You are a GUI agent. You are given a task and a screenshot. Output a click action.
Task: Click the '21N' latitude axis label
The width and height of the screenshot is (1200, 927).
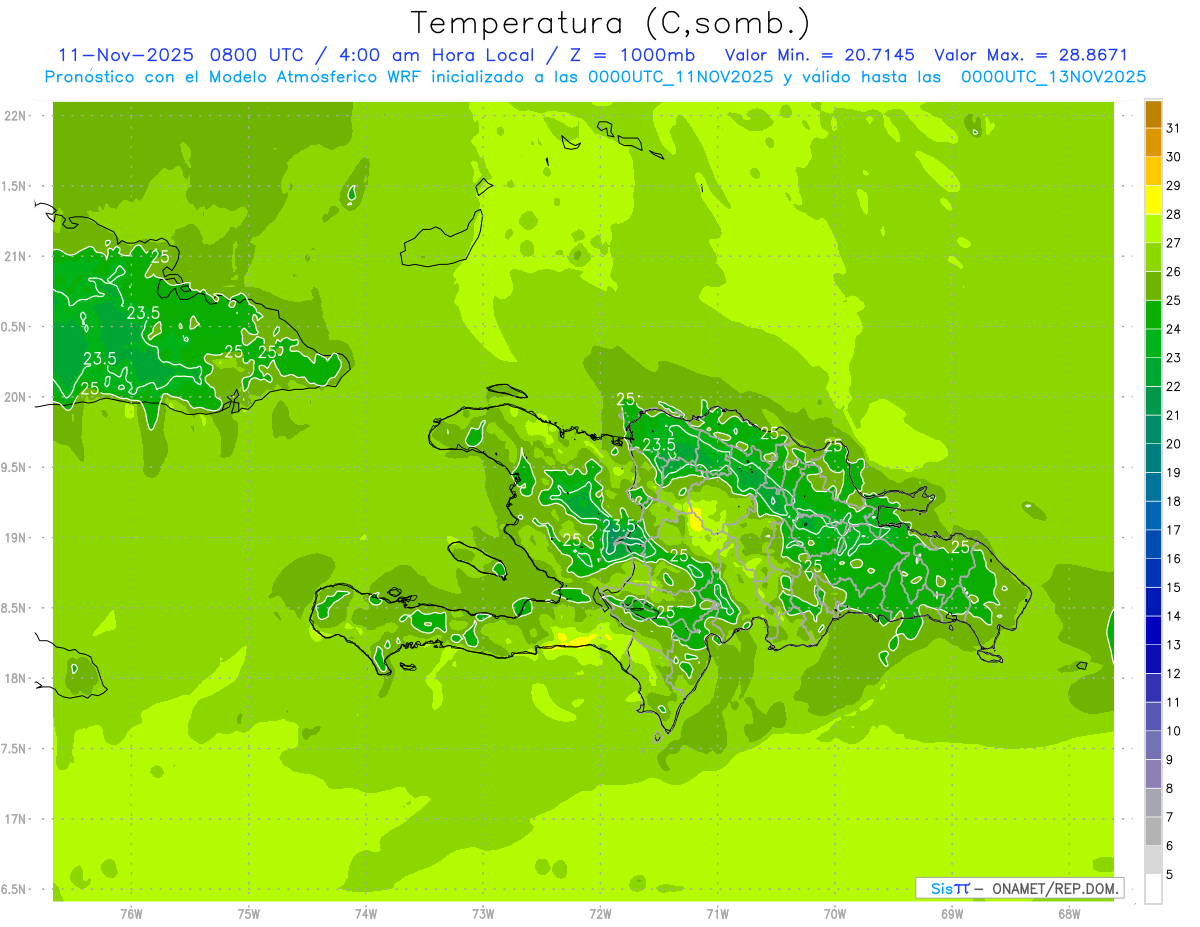point(15,256)
